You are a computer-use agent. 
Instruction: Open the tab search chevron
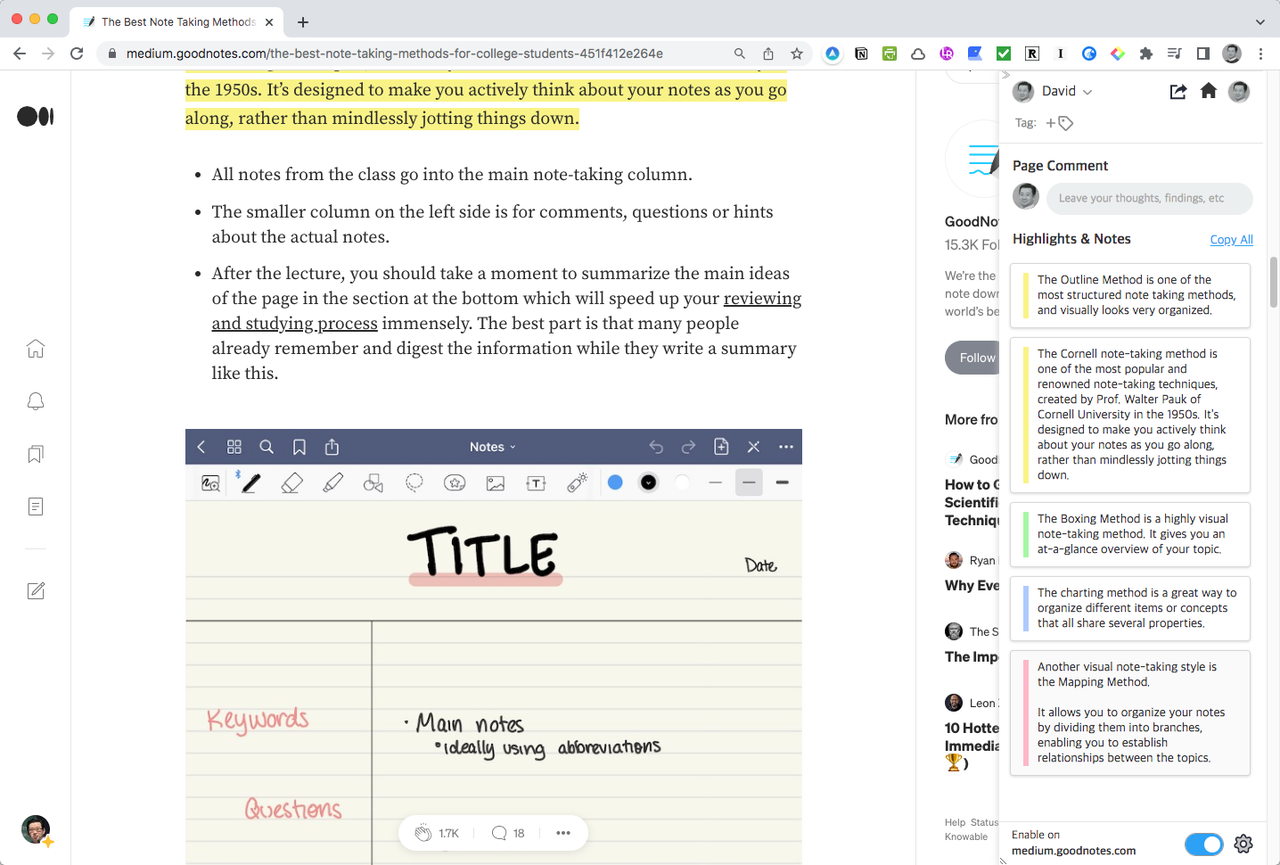[x=1259, y=21]
